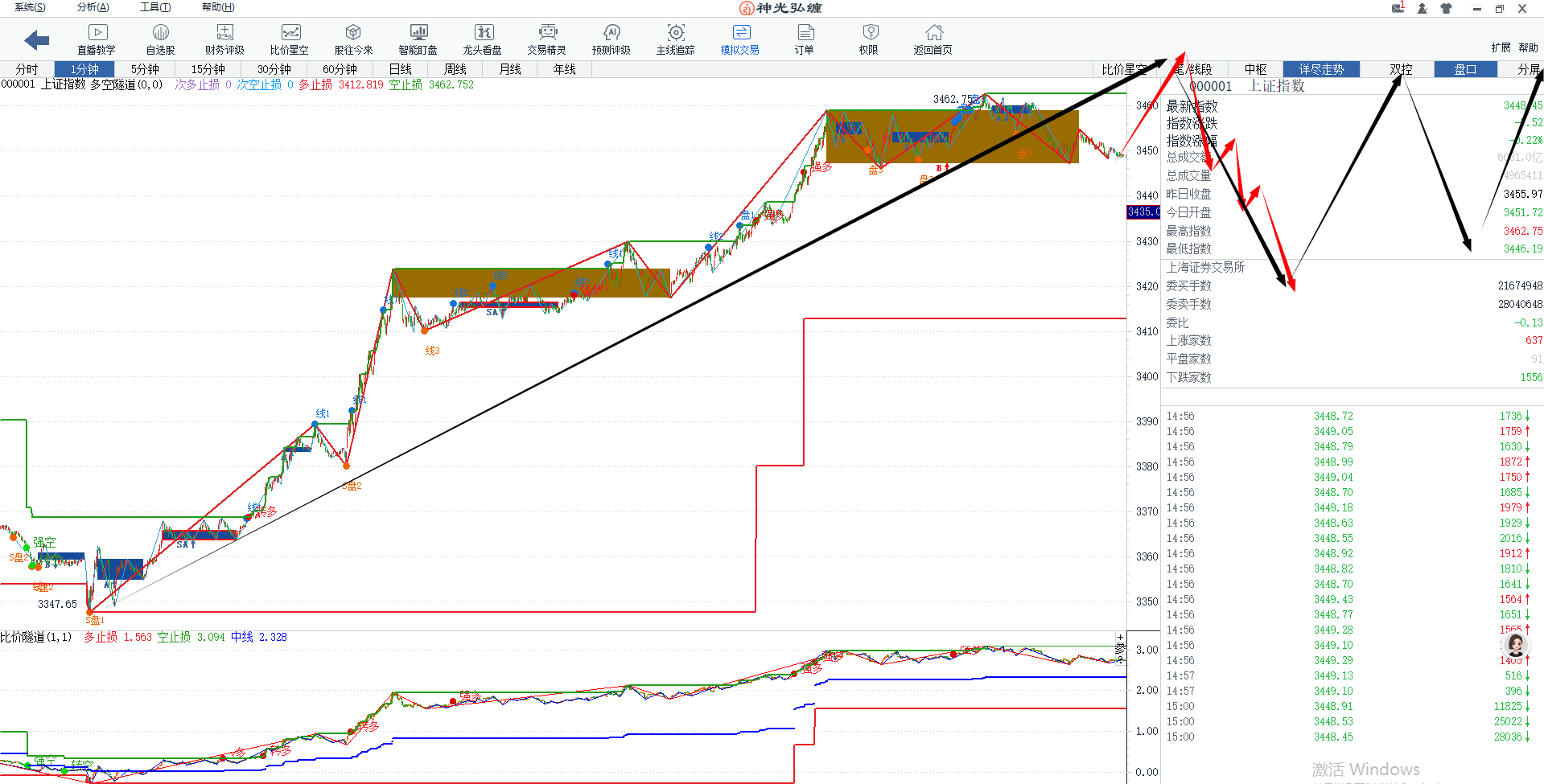Click the avatar assistant floating icon
Screen dimensions: 1544x784
point(1516,644)
